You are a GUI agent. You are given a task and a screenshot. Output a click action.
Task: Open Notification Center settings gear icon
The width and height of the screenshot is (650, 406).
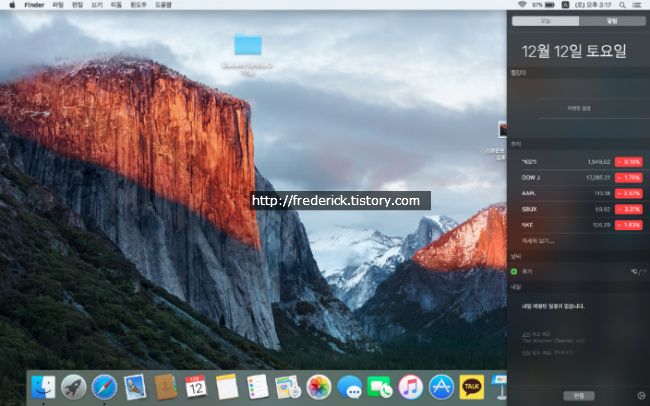(641, 395)
